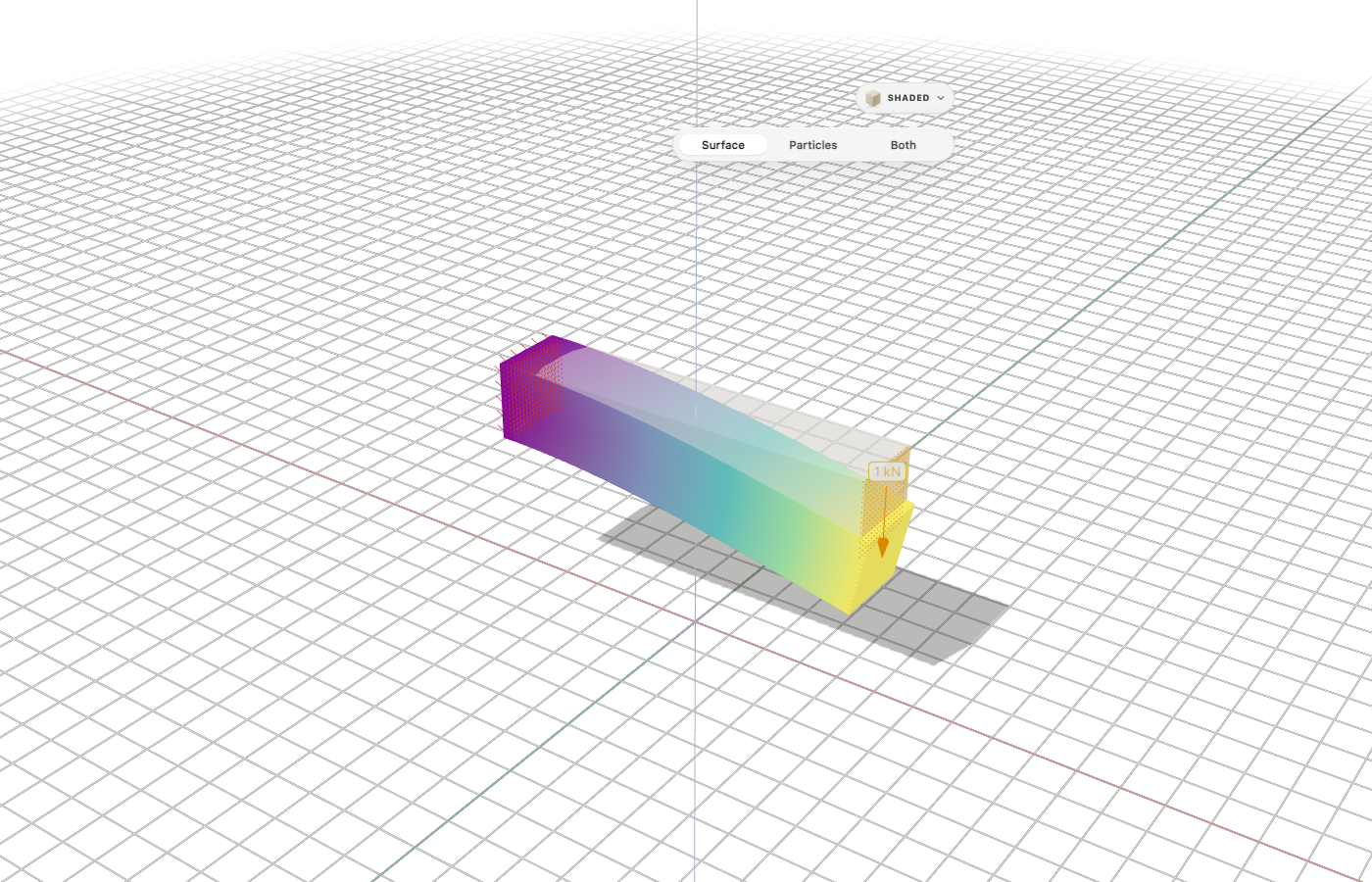Switch to the Particles view tab

click(813, 145)
